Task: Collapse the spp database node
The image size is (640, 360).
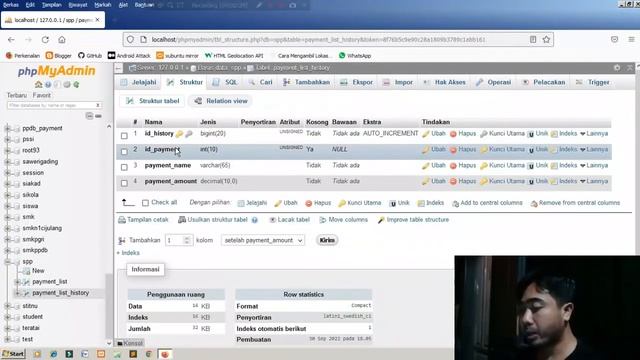Action: [7, 262]
